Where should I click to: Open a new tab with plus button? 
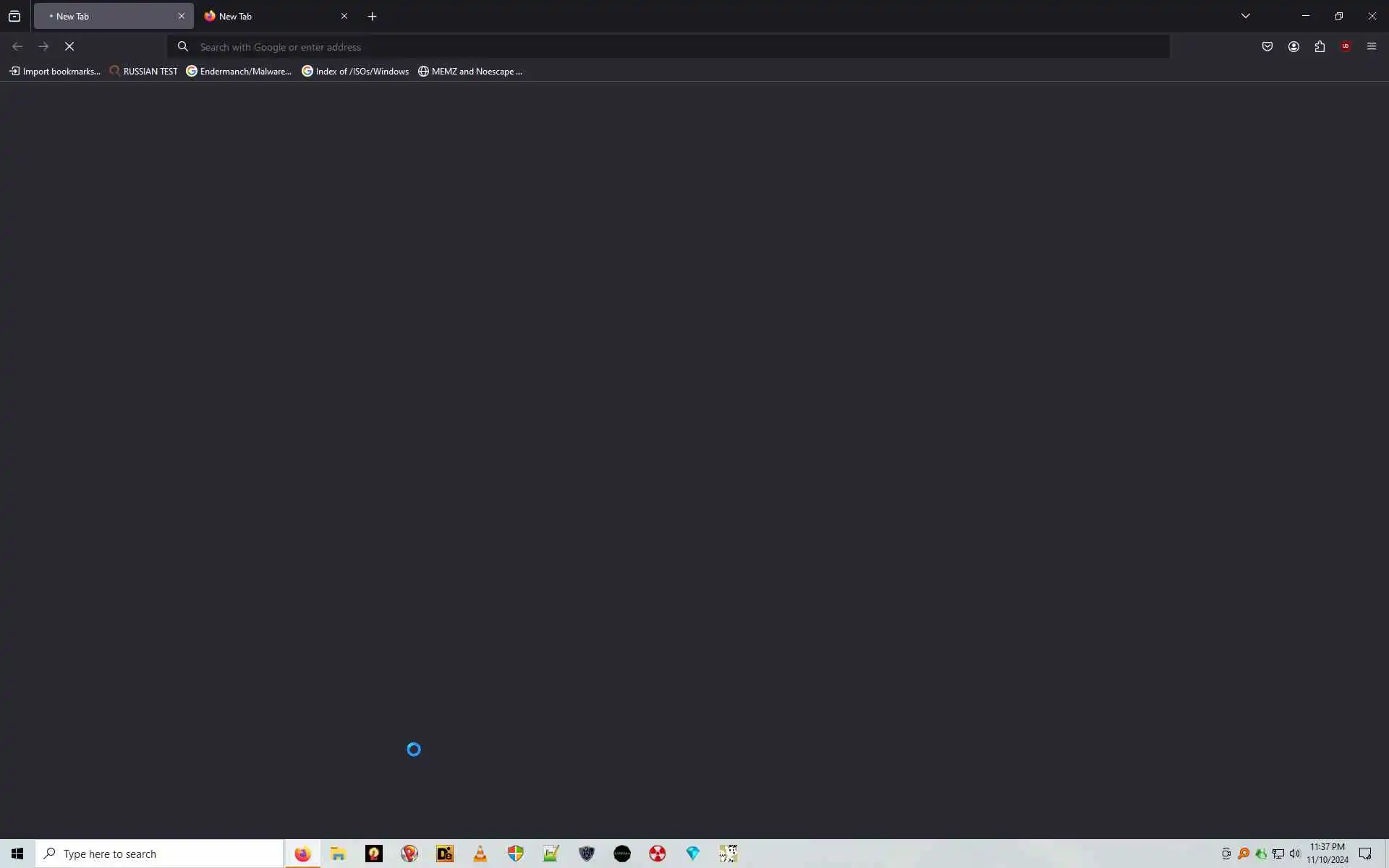coord(372,16)
